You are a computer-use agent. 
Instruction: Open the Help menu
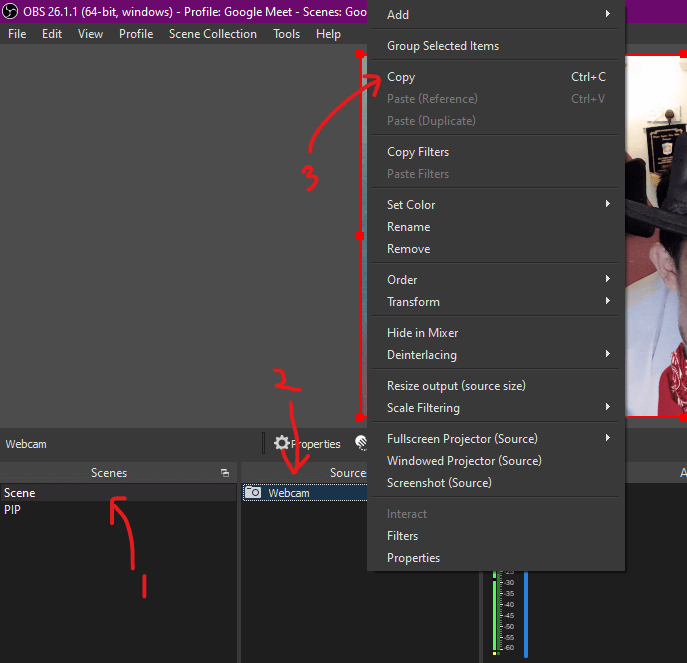(328, 34)
